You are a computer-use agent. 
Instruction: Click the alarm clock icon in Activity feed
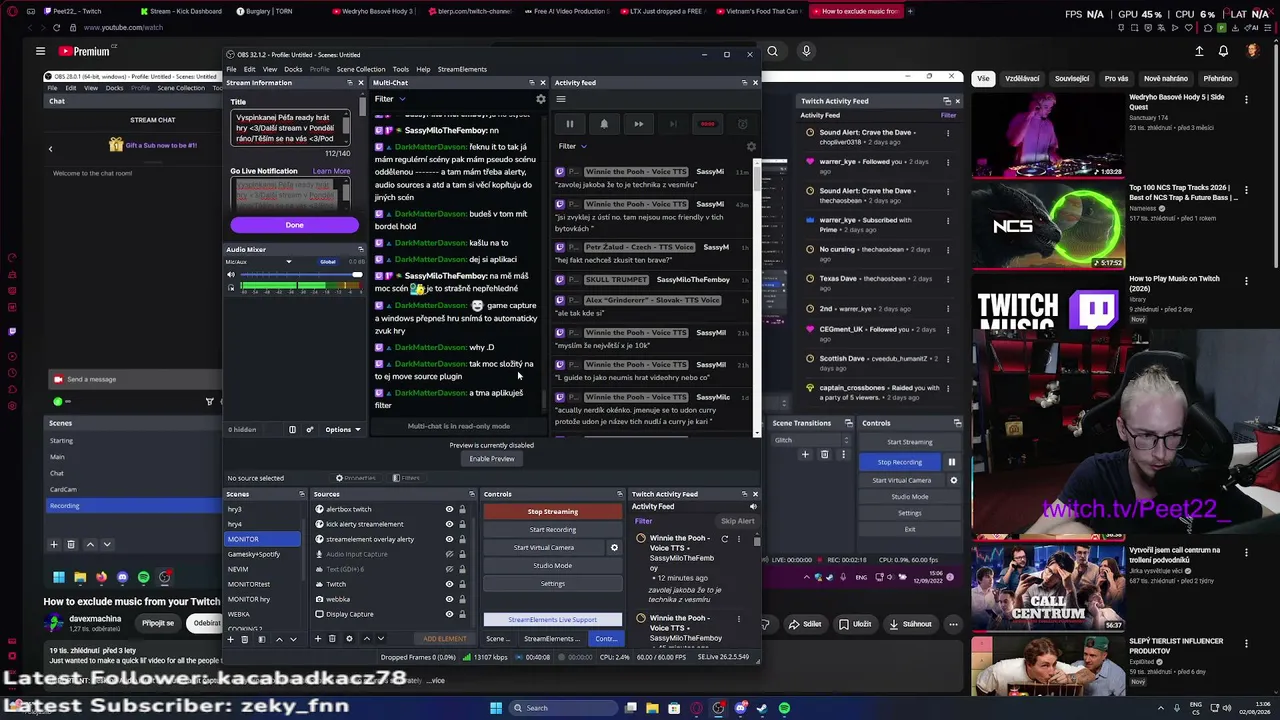(x=742, y=124)
